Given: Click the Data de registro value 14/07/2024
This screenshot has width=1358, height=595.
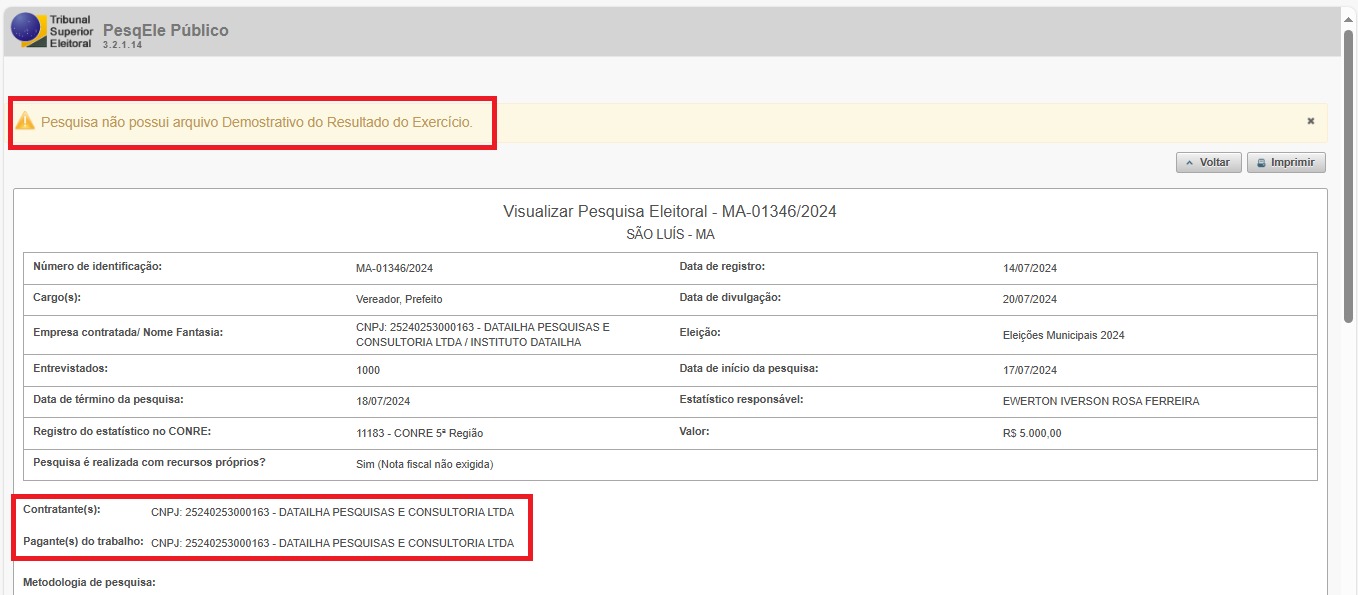Looking at the screenshot, I should 1030,268.
